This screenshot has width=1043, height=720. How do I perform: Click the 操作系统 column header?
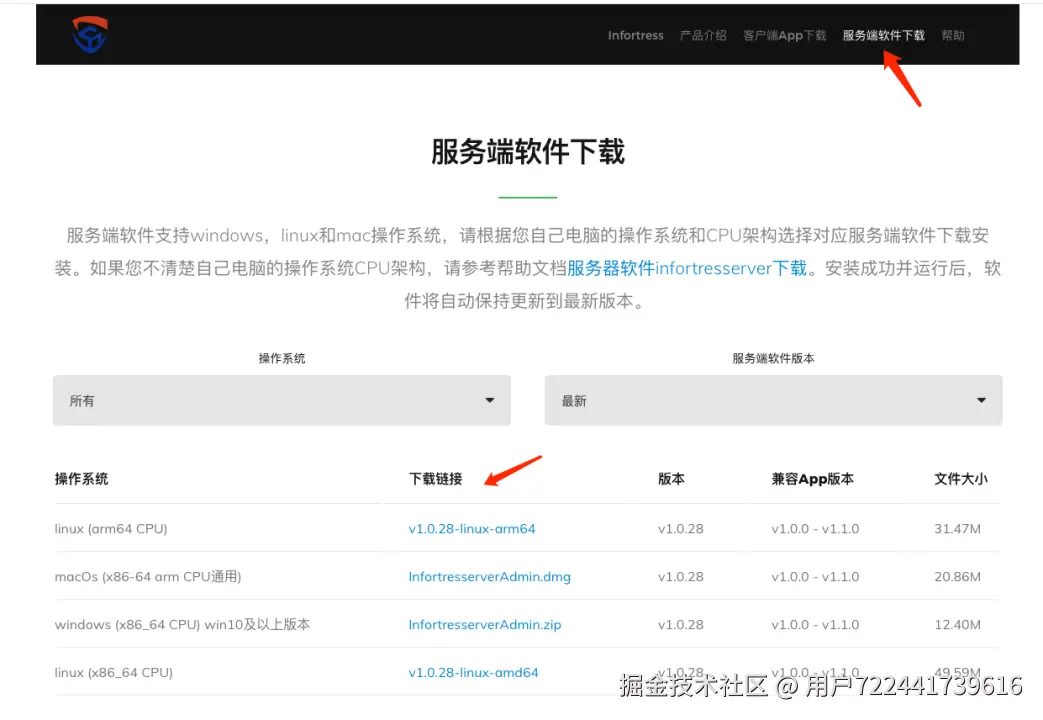pyautogui.click(x=81, y=479)
